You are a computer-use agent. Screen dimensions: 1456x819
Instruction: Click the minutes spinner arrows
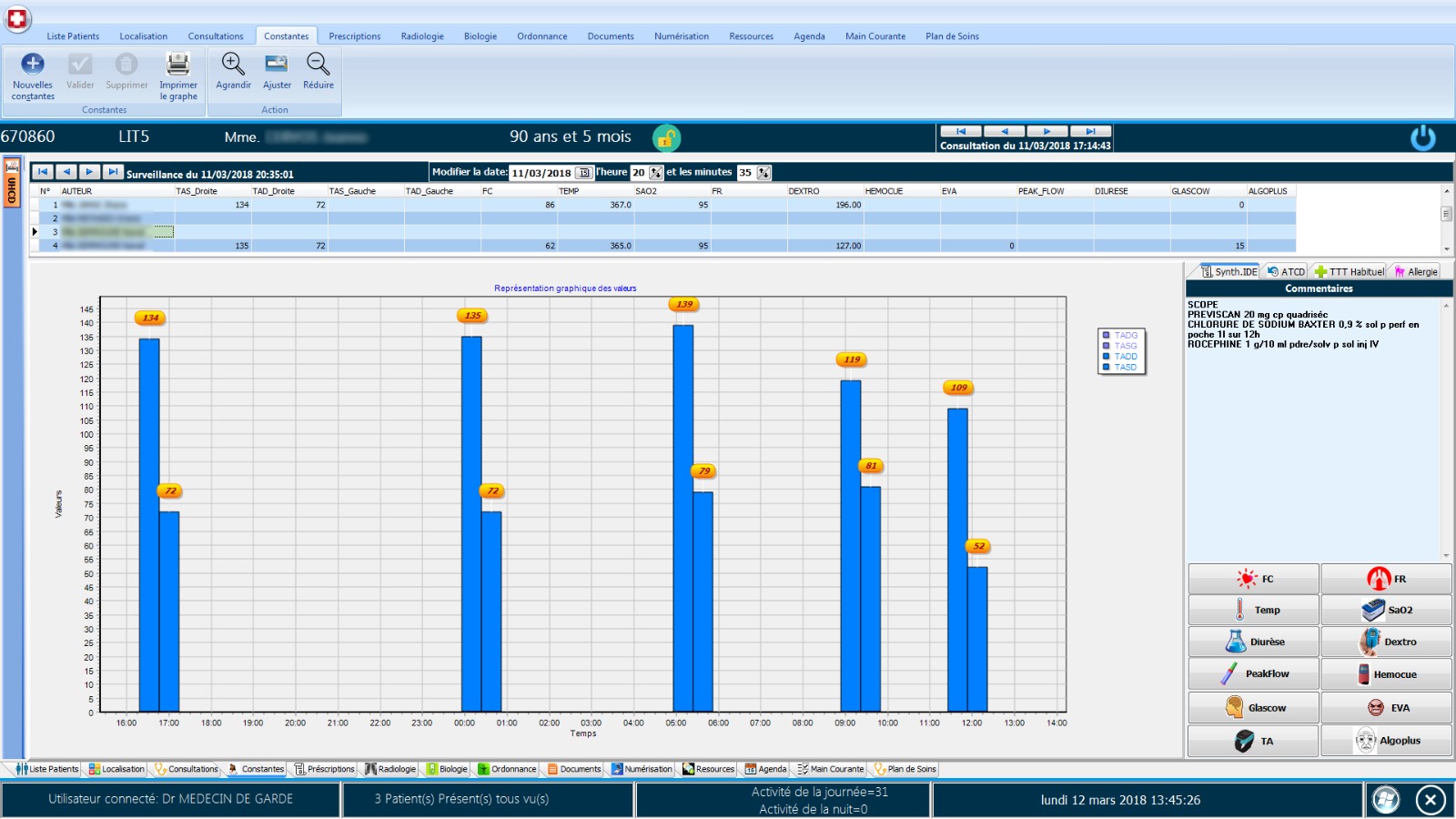click(763, 173)
